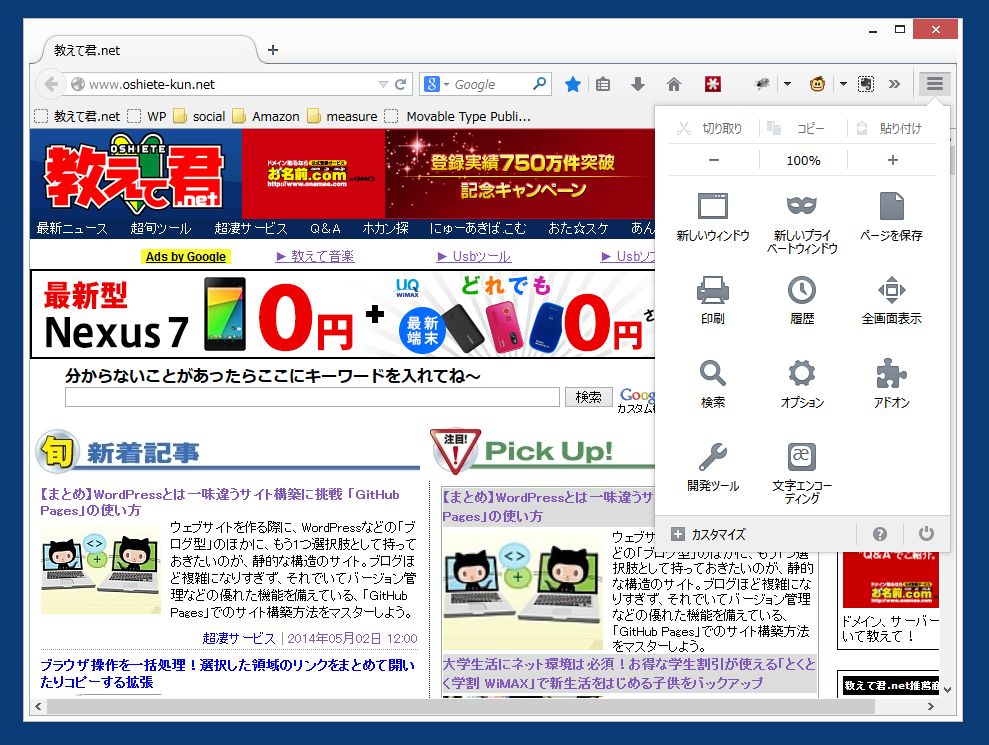The width and height of the screenshot is (989, 745).
Task: Click the Paste button in menu
Action: point(889,128)
